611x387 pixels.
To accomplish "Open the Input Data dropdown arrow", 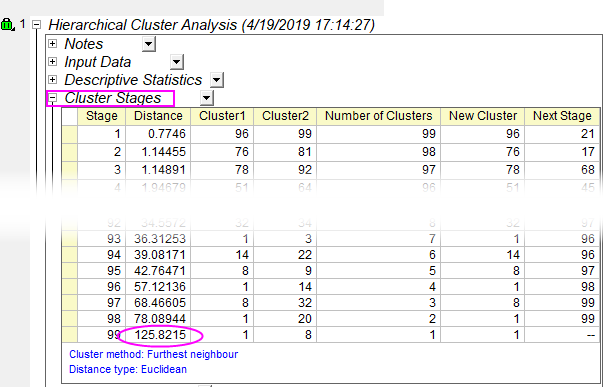I will pos(177,62).
